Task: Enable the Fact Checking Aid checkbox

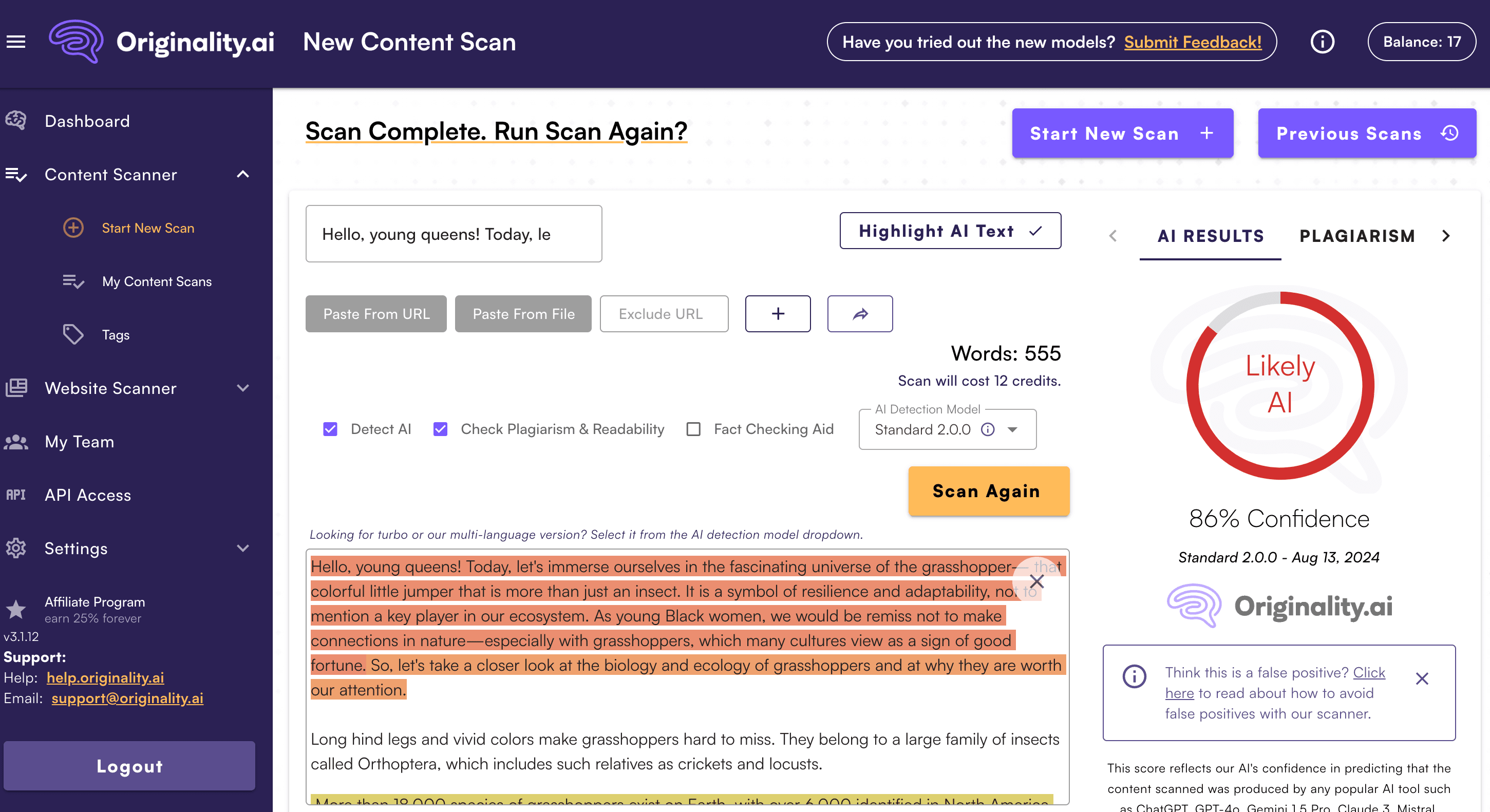Action: point(693,429)
